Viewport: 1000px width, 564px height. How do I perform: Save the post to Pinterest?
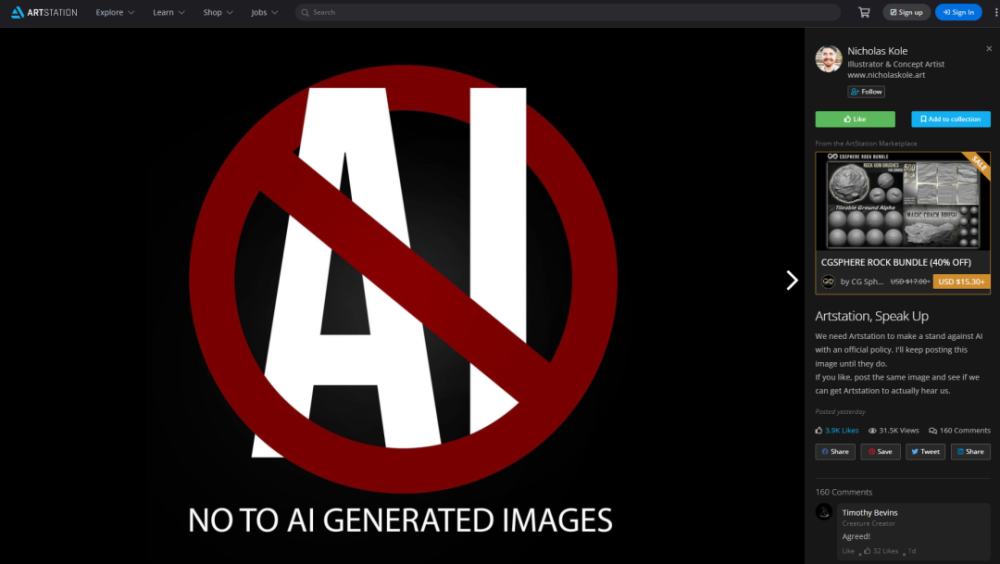[x=880, y=452]
